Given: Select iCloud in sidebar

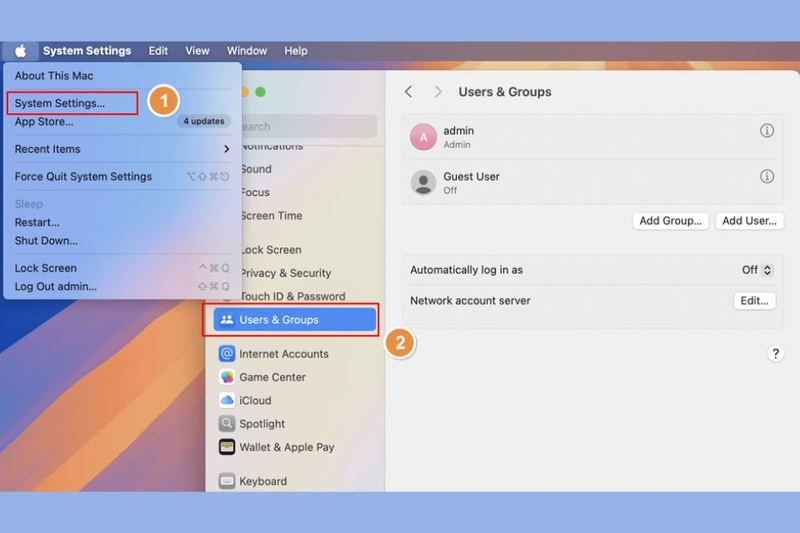Looking at the screenshot, I should pyautogui.click(x=294, y=400).
